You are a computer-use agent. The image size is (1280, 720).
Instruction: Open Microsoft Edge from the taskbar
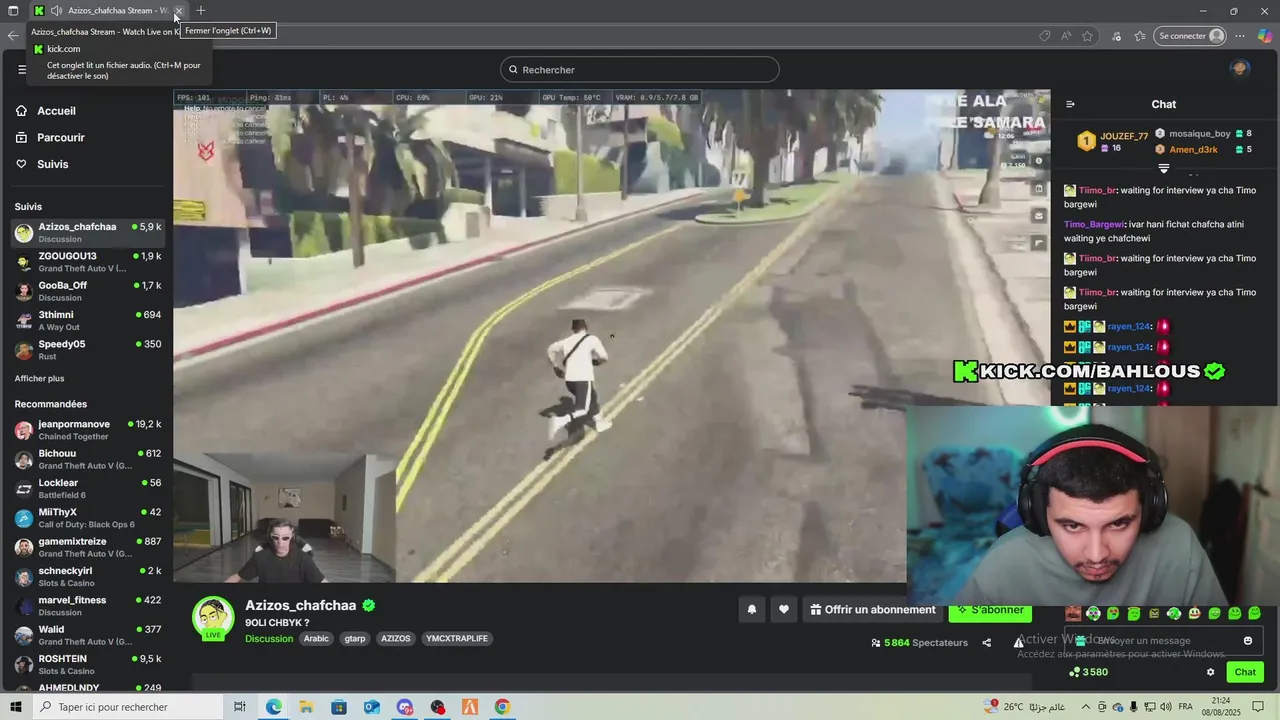273,707
